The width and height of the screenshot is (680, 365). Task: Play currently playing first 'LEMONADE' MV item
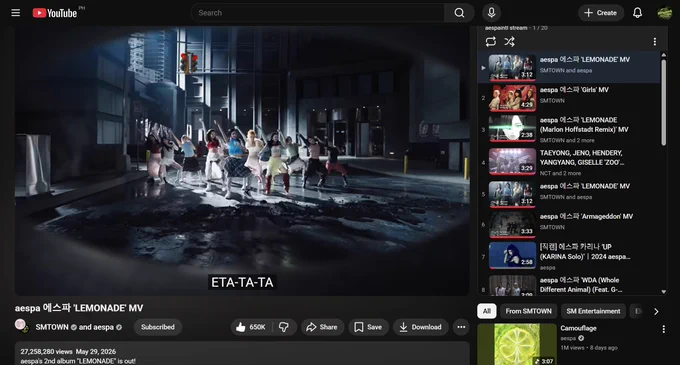click(569, 67)
